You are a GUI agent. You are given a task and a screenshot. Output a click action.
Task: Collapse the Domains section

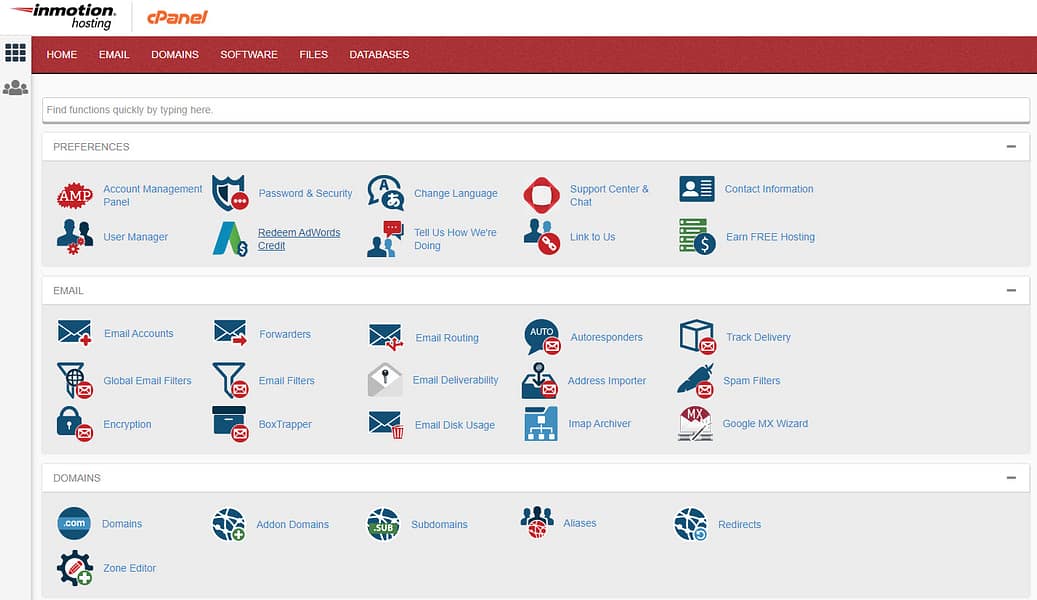pyautogui.click(x=1011, y=478)
